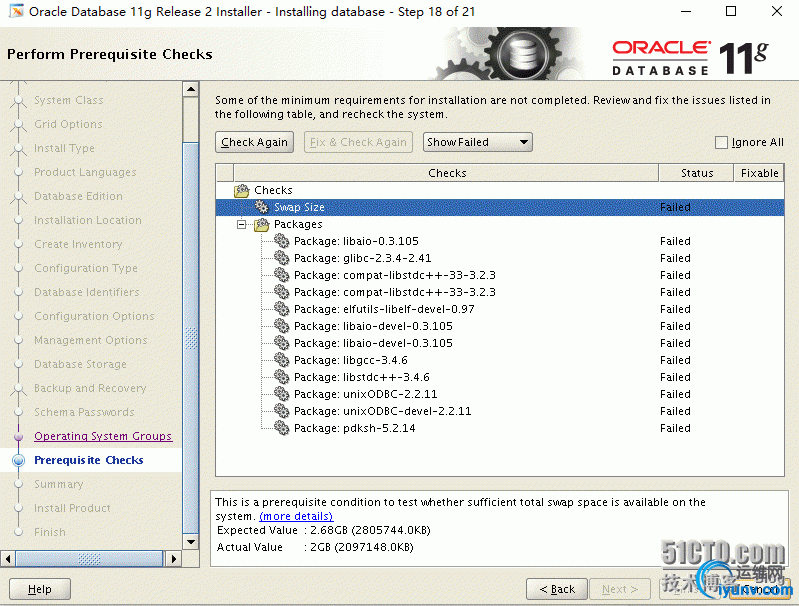Click gear icon for libgcc-3.4.6 package
799x606 pixels.
coord(281,360)
